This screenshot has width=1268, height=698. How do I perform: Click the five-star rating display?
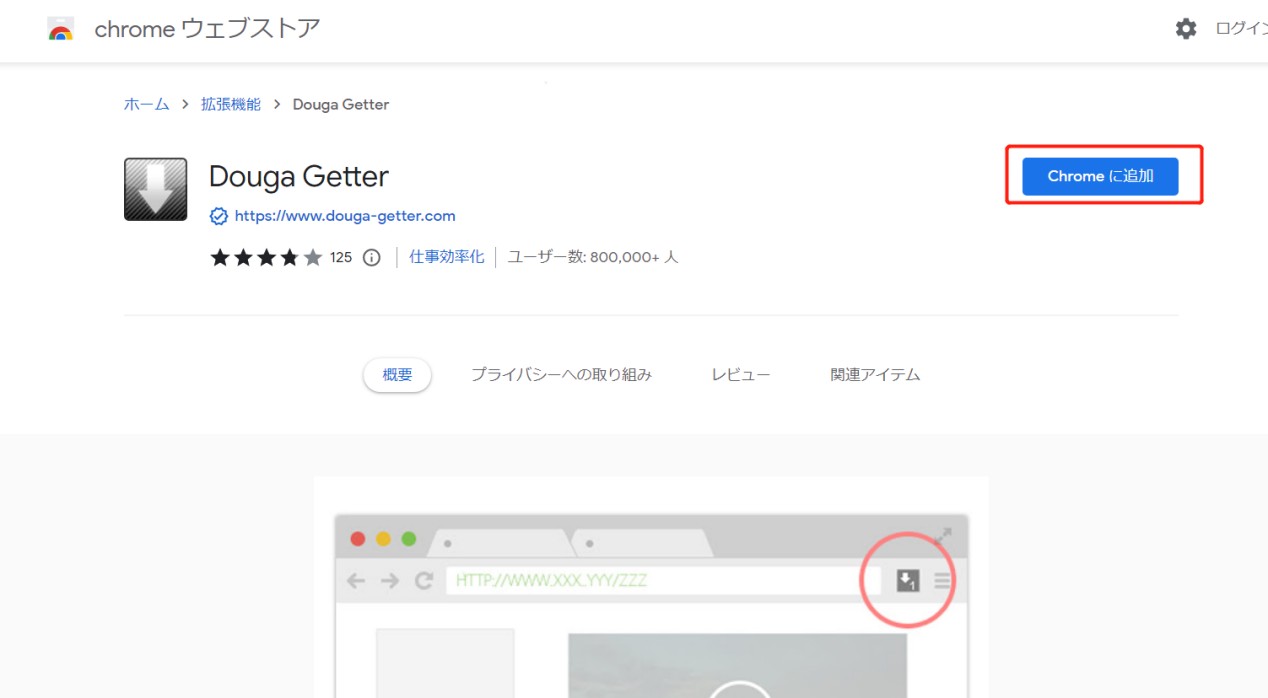[266, 258]
